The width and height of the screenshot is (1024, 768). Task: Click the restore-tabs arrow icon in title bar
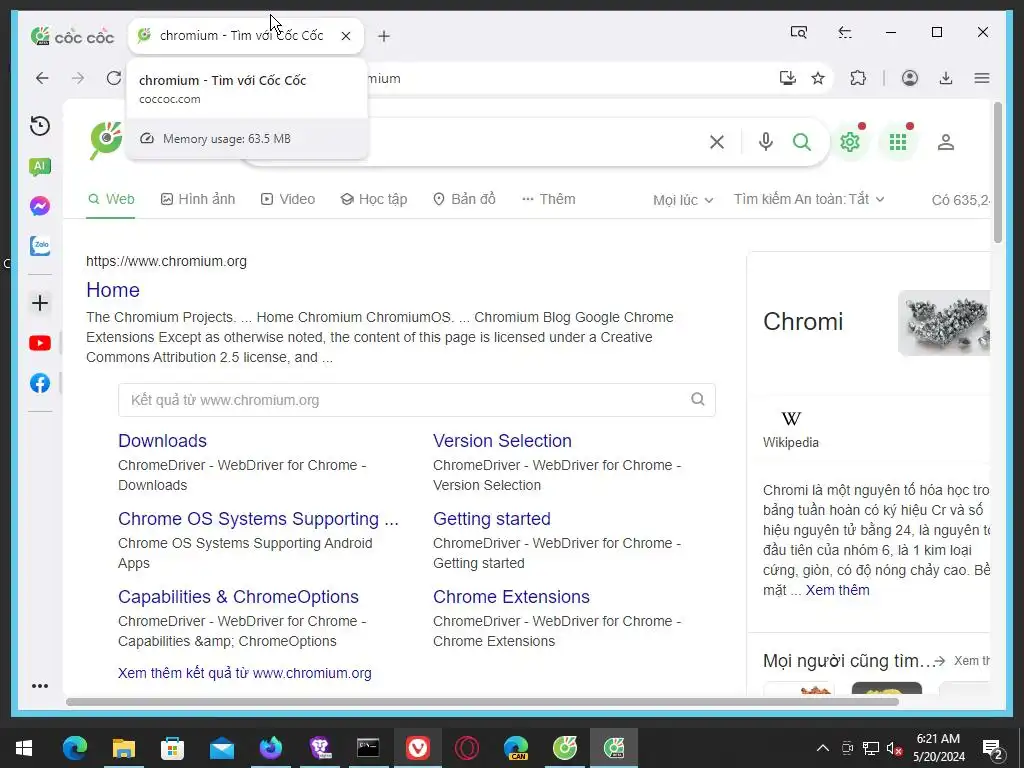coord(845,32)
